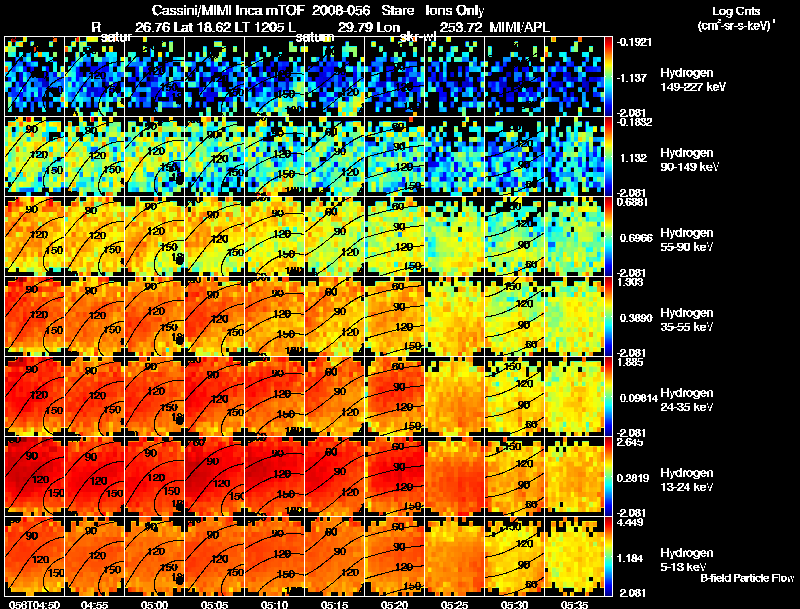
Task: Select the 149-227 keV image panel at 05:05
Action: click(214, 77)
